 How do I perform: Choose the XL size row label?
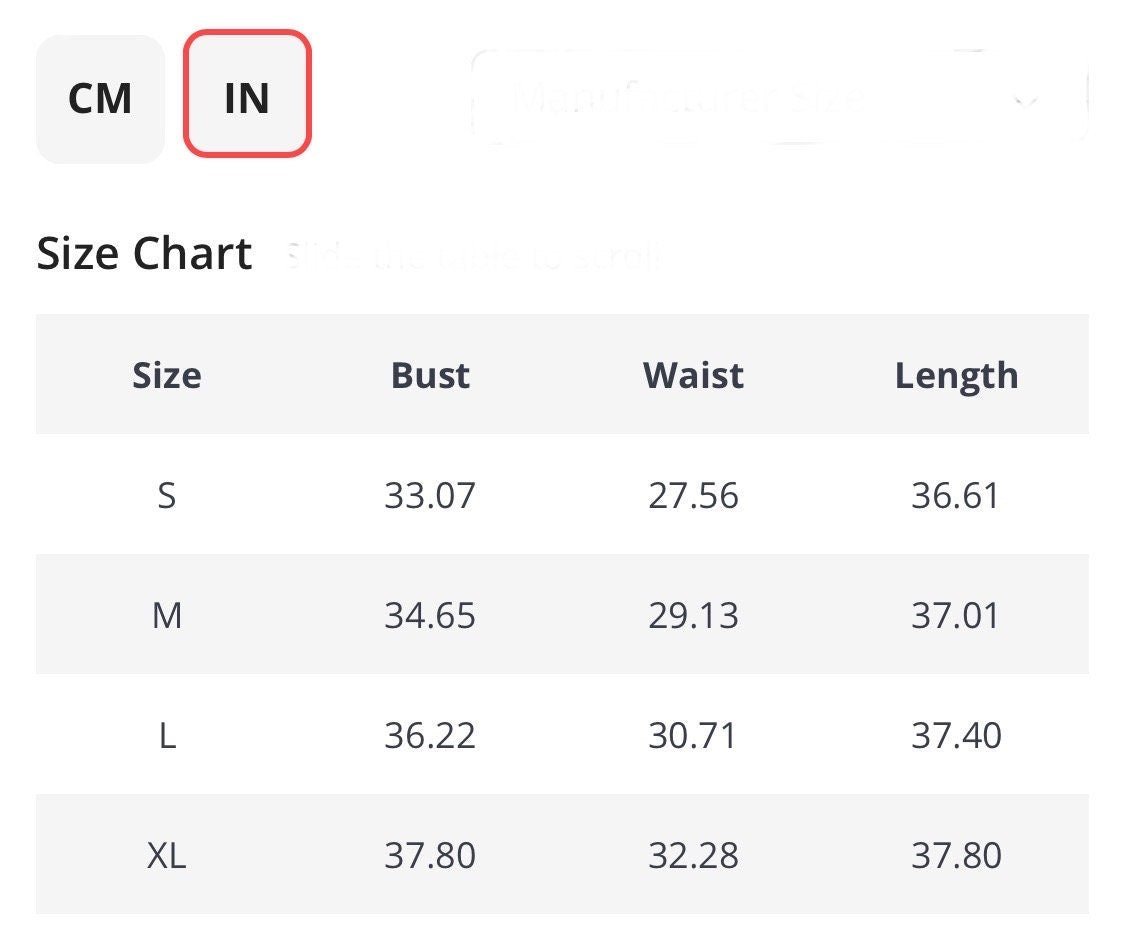coord(167,856)
